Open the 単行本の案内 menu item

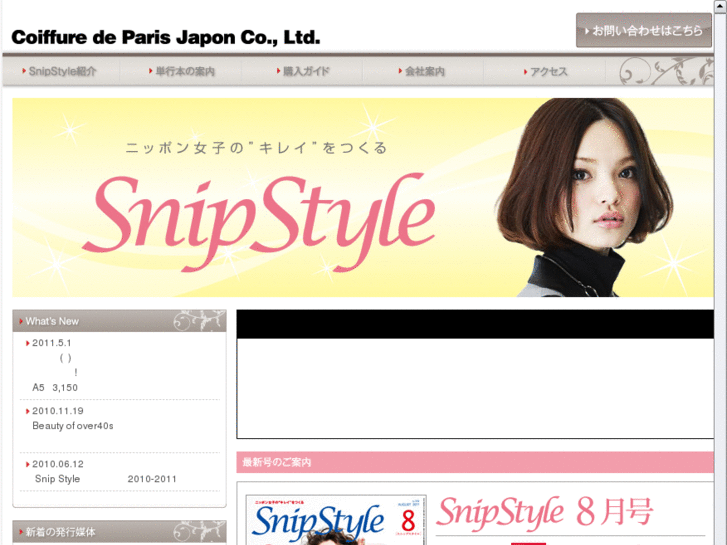181,71
